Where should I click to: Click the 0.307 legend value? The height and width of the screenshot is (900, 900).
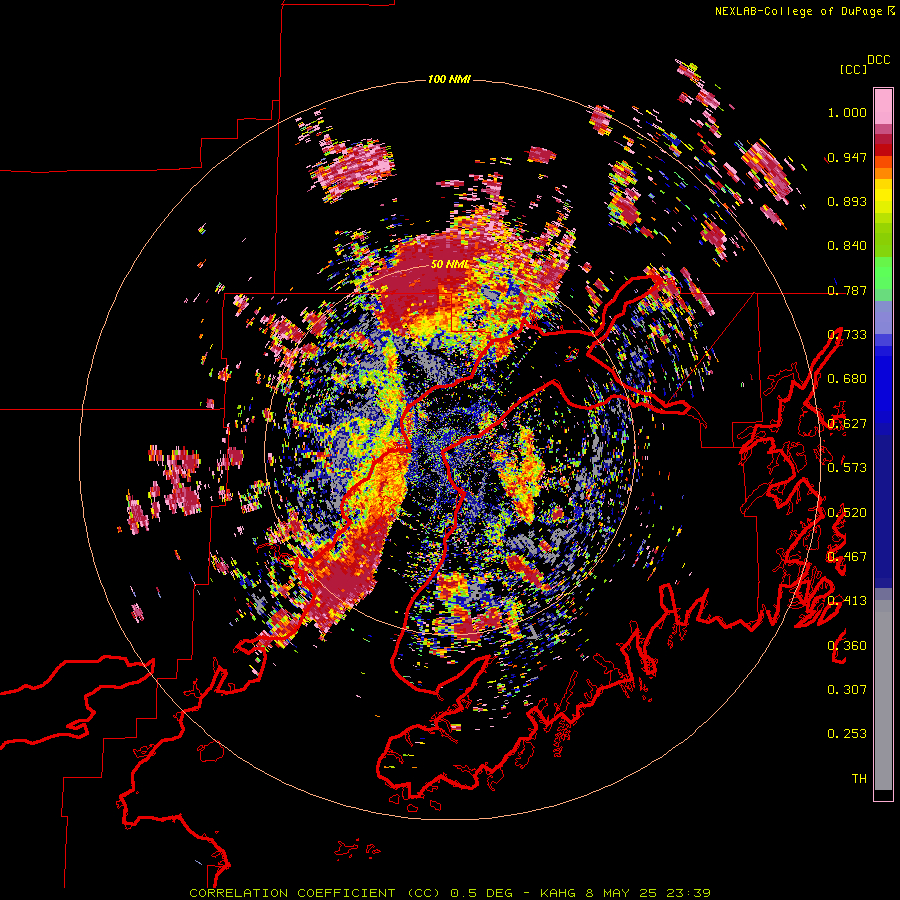point(847,689)
